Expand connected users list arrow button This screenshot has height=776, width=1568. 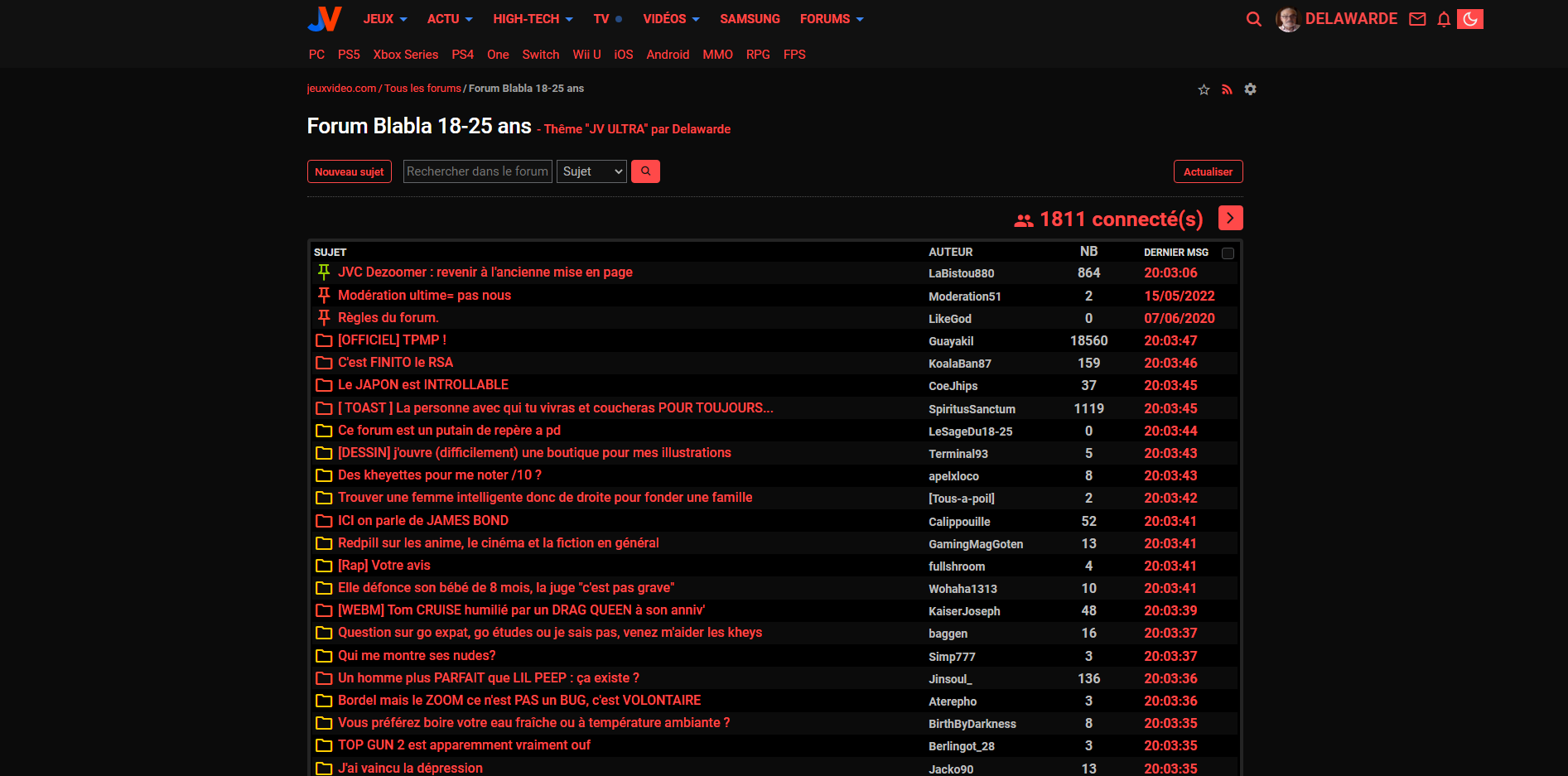pos(1231,218)
